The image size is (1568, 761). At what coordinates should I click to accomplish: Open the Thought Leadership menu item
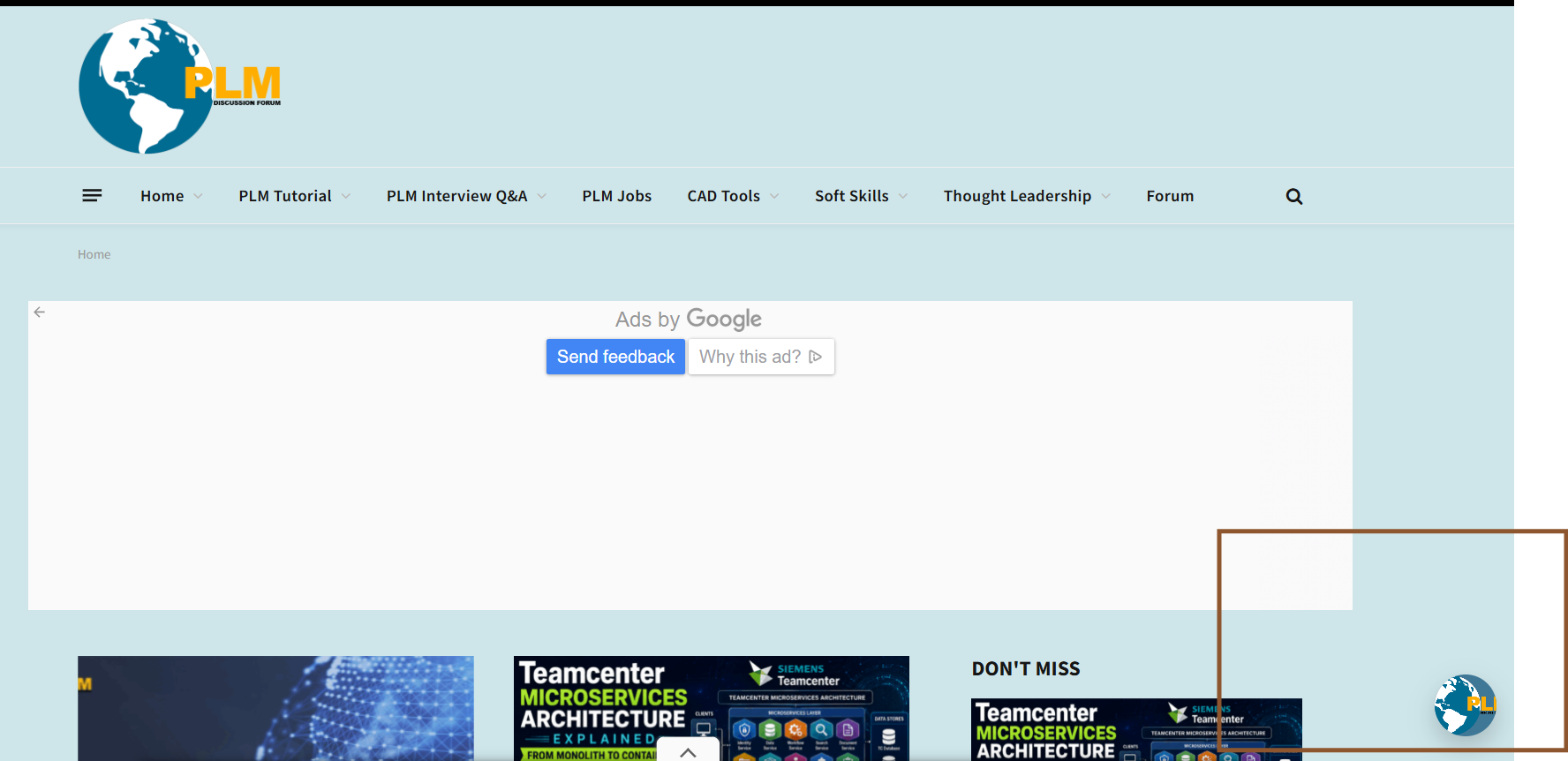1017,196
